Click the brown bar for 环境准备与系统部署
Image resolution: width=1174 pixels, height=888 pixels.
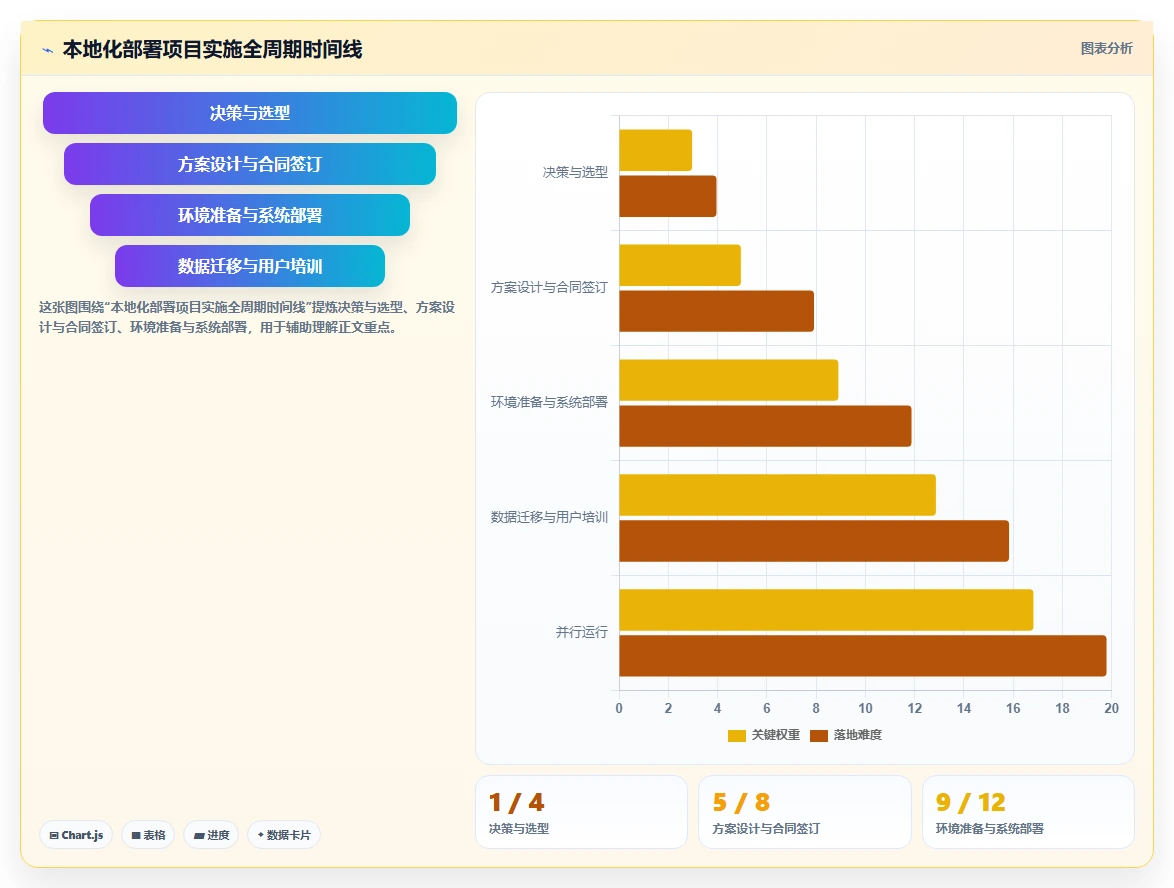765,426
